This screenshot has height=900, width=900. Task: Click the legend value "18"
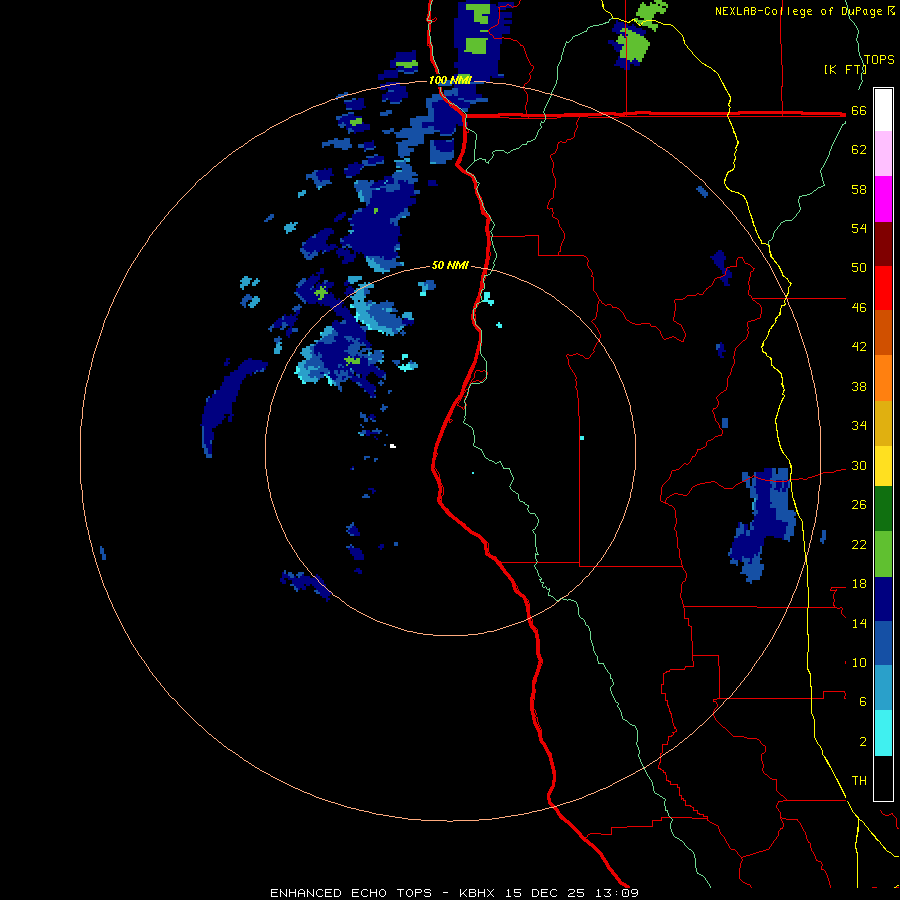(x=859, y=584)
